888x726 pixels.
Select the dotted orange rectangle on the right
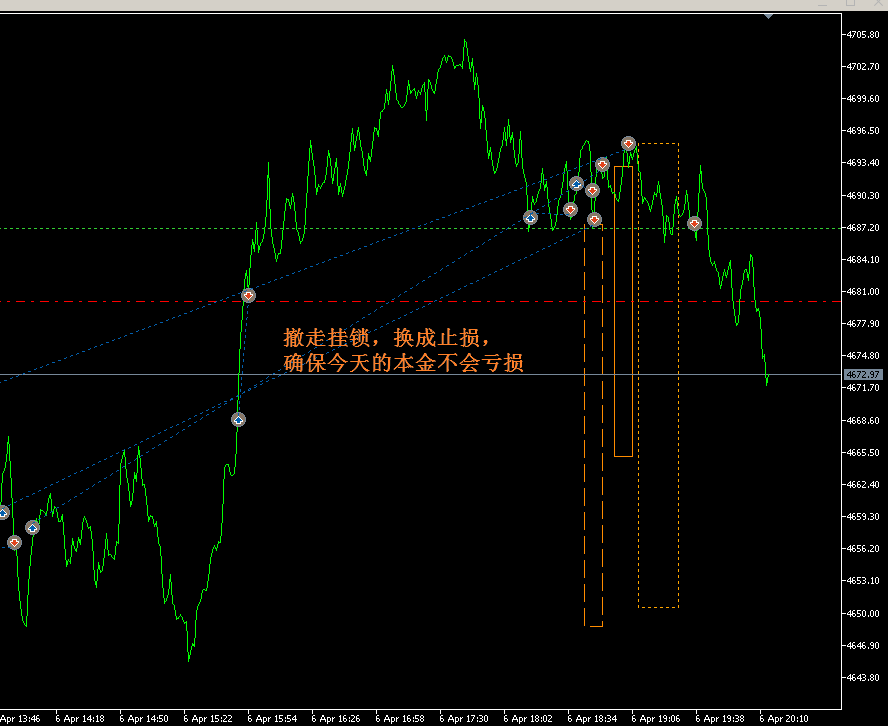pyautogui.click(x=678, y=400)
